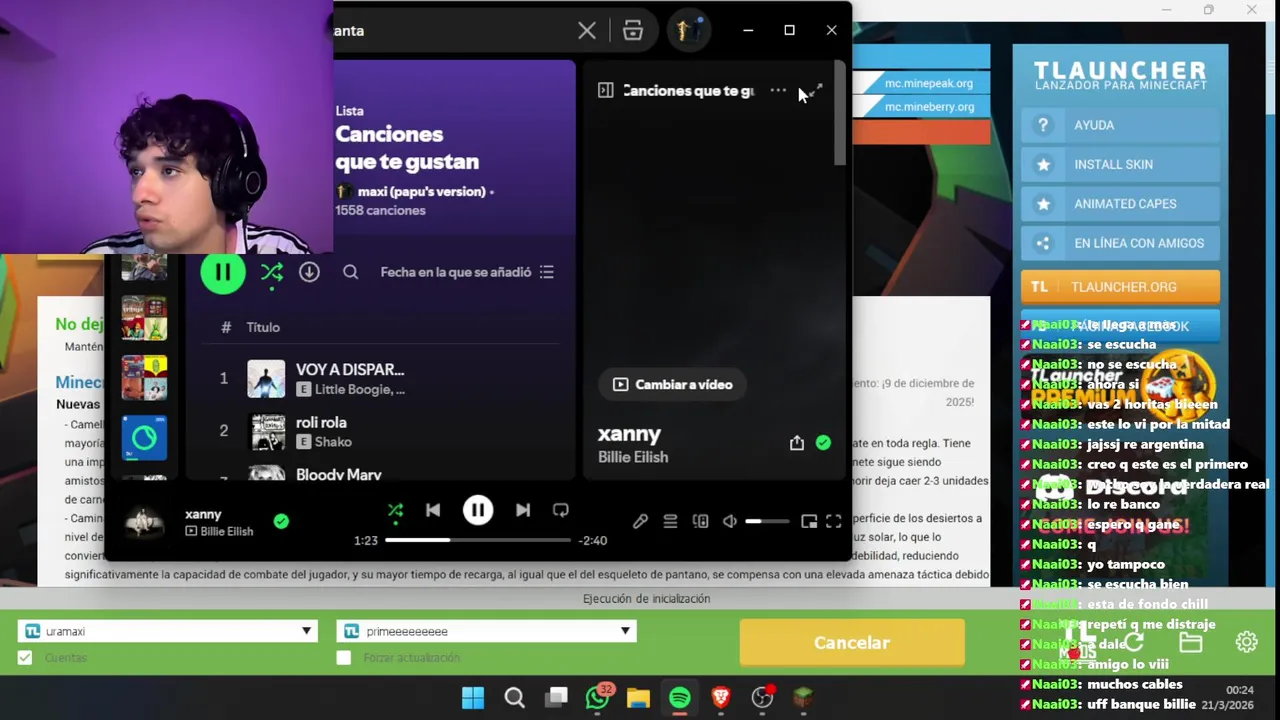This screenshot has width=1280, height=720.
Task: Select the song VOY A DISPAR...
Action: click(349, 370)
